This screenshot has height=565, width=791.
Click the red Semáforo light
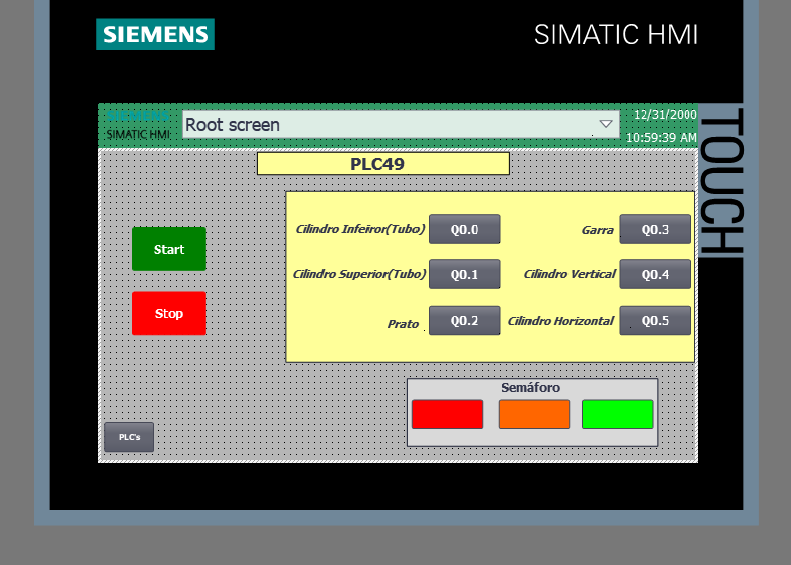447,414
